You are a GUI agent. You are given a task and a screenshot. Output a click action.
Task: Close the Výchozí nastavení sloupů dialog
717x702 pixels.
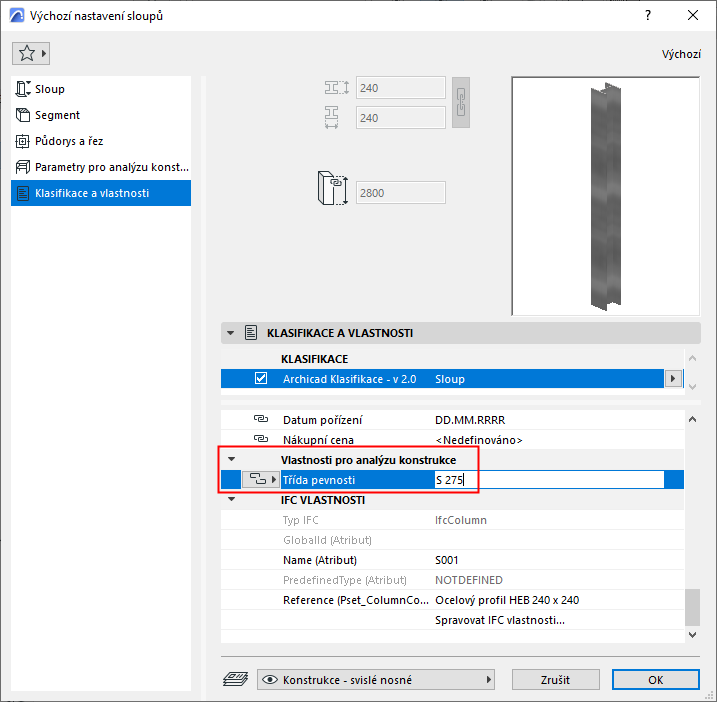pyautogui.click(x=693, y=15)
